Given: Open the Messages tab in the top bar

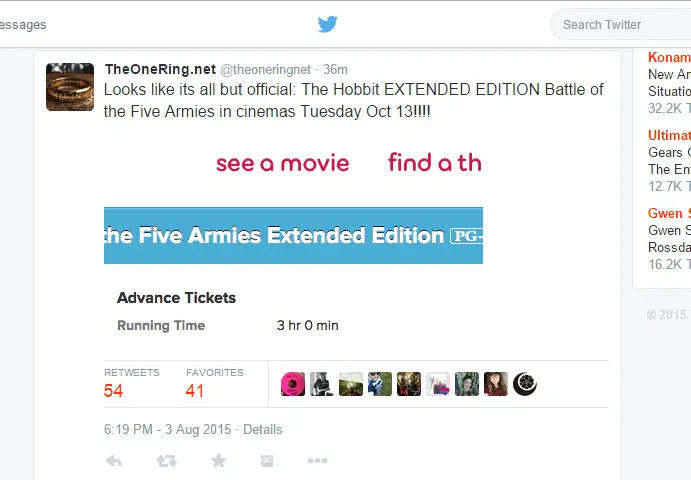Looking at the screenshot, I should [23, 25].
